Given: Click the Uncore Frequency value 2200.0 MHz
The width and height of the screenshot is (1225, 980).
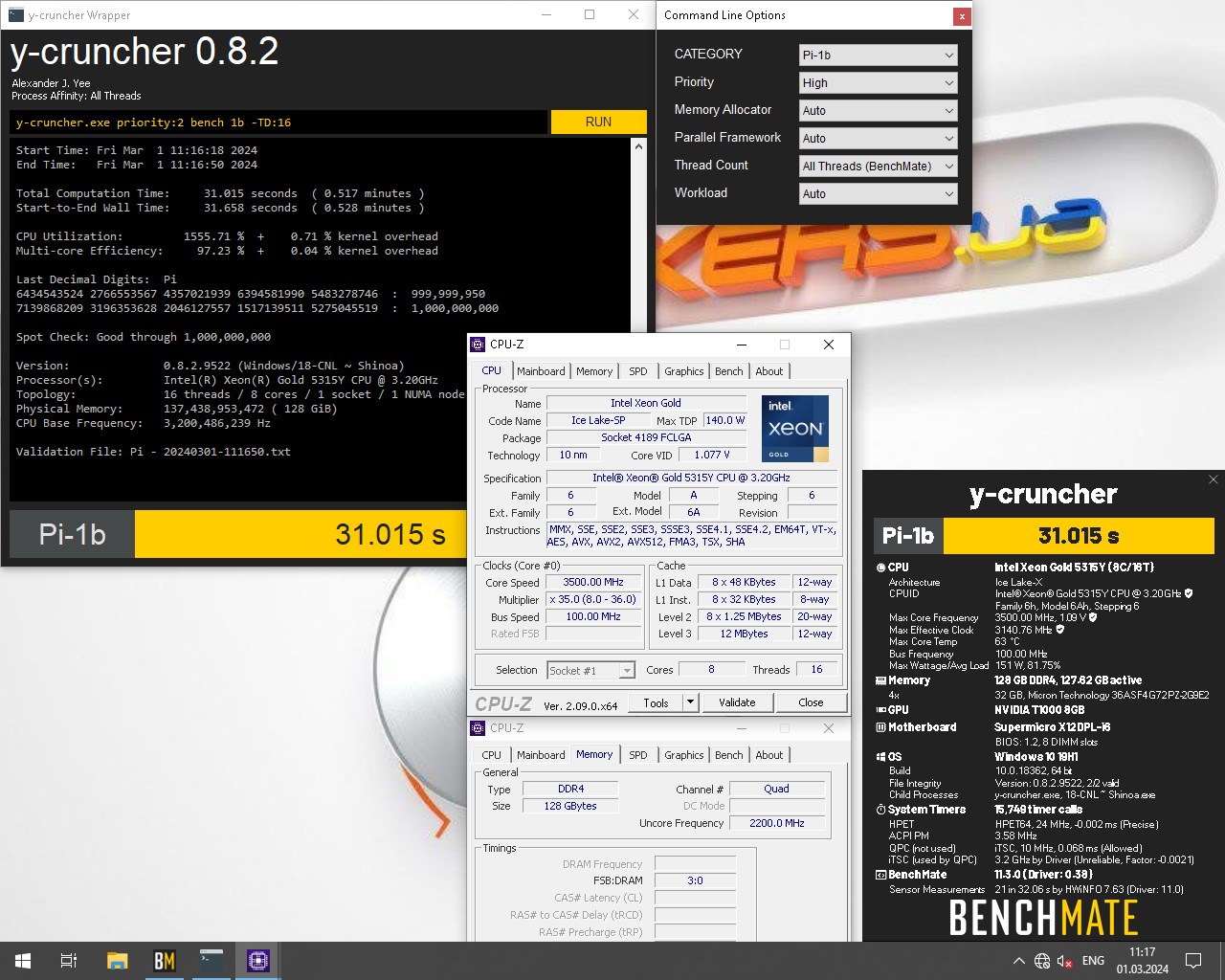Looking at the screenshot, I should (x=776, y=823).
